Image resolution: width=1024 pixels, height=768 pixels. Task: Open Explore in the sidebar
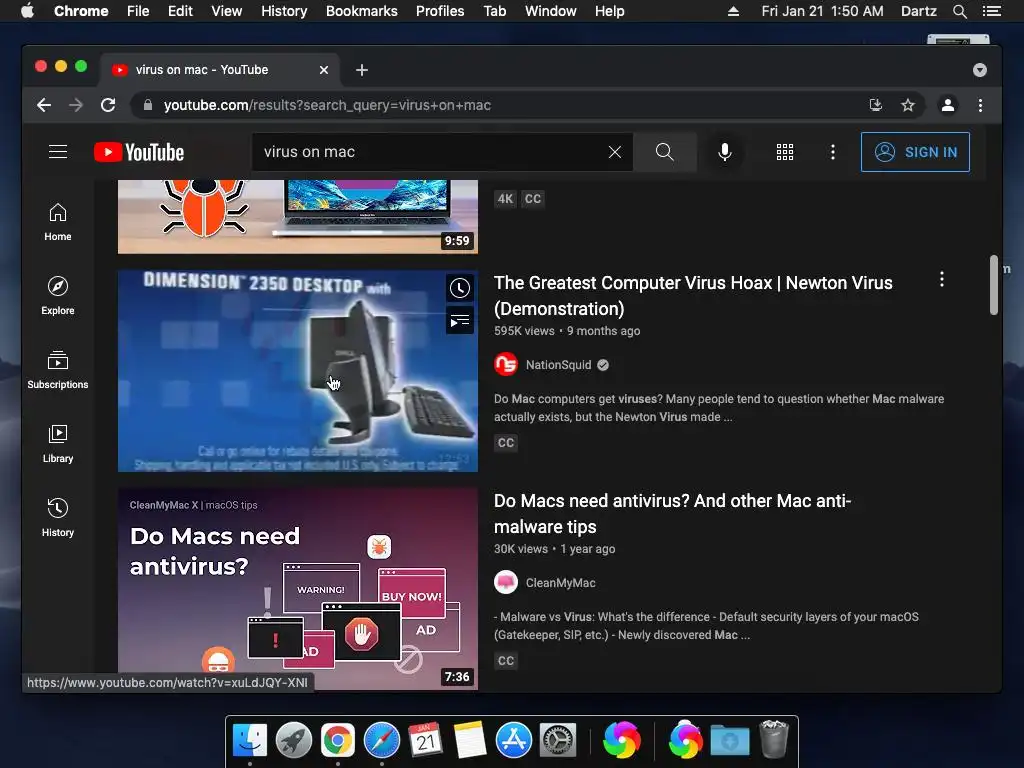57,296
